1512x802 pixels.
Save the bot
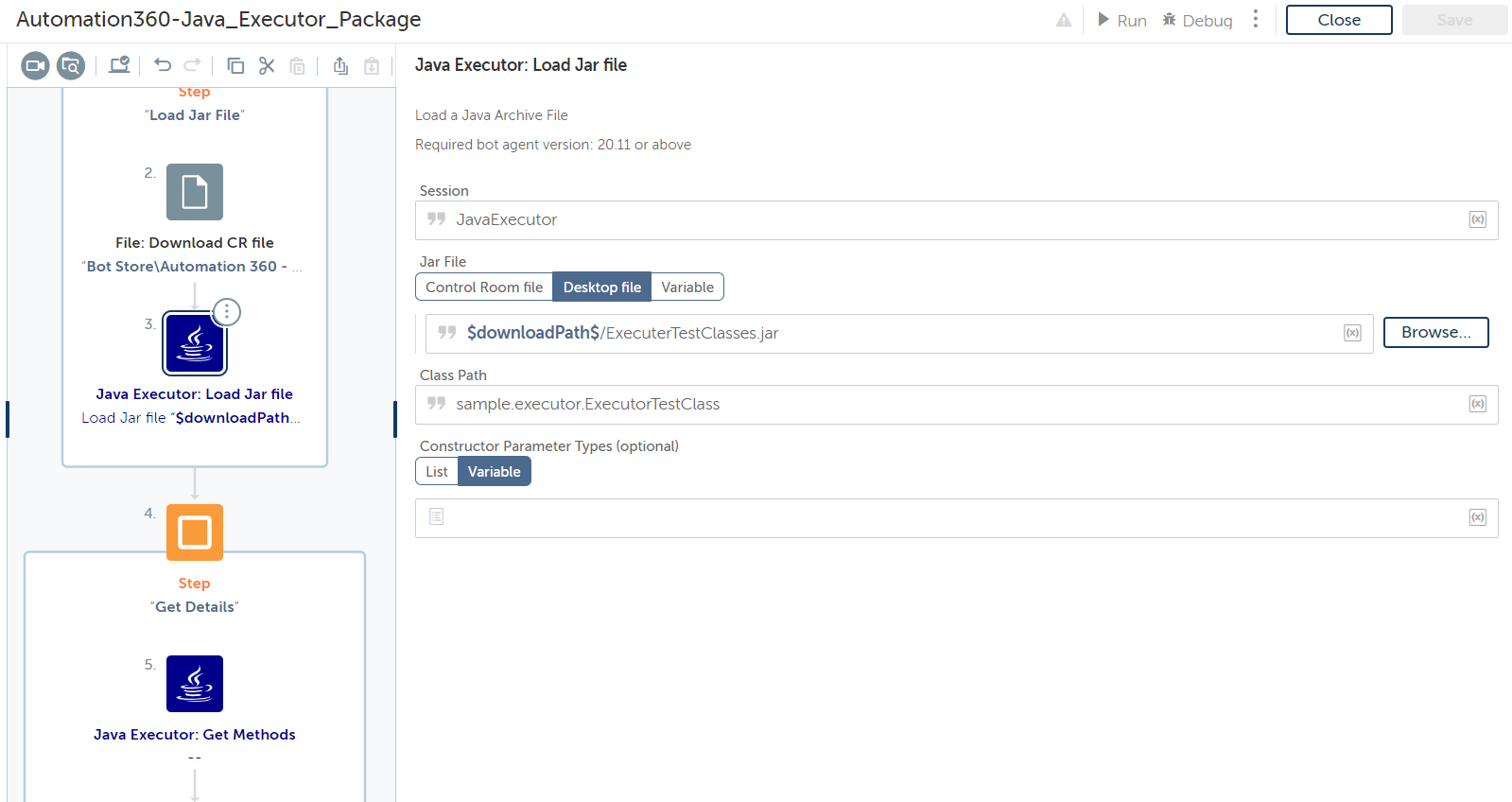(1454, 20)
